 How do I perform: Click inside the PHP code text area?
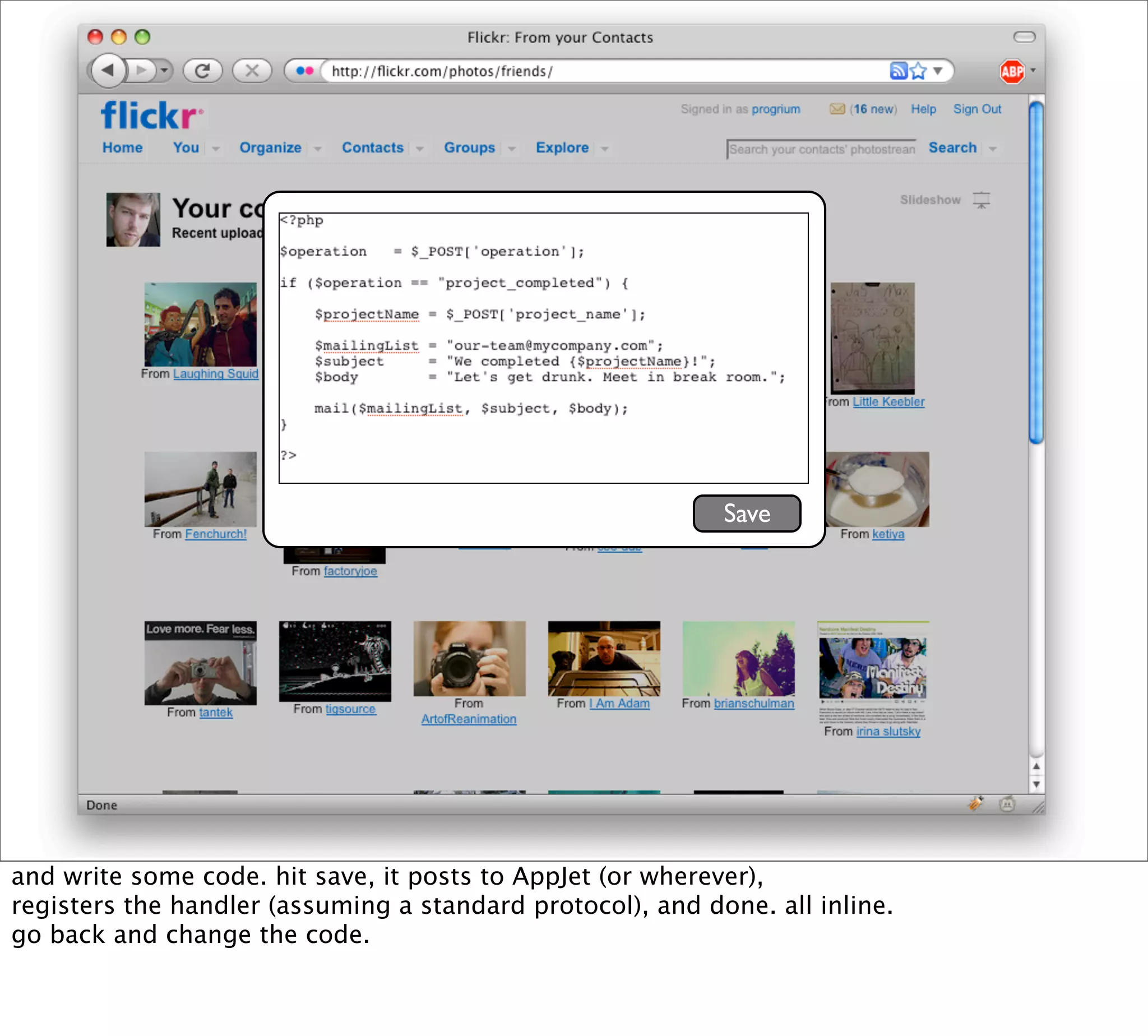[544, 348]
